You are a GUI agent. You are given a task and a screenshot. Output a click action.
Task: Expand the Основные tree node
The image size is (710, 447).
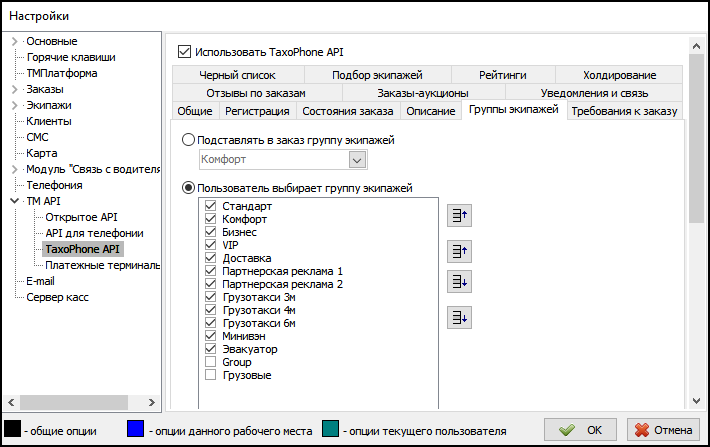click(14, 41)
